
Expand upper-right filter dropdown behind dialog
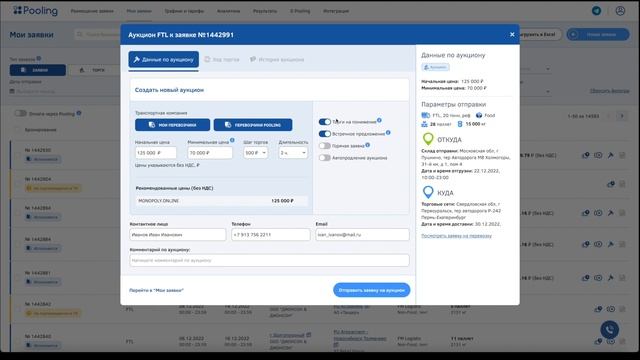pyautogui.click(x=548, y=69)
